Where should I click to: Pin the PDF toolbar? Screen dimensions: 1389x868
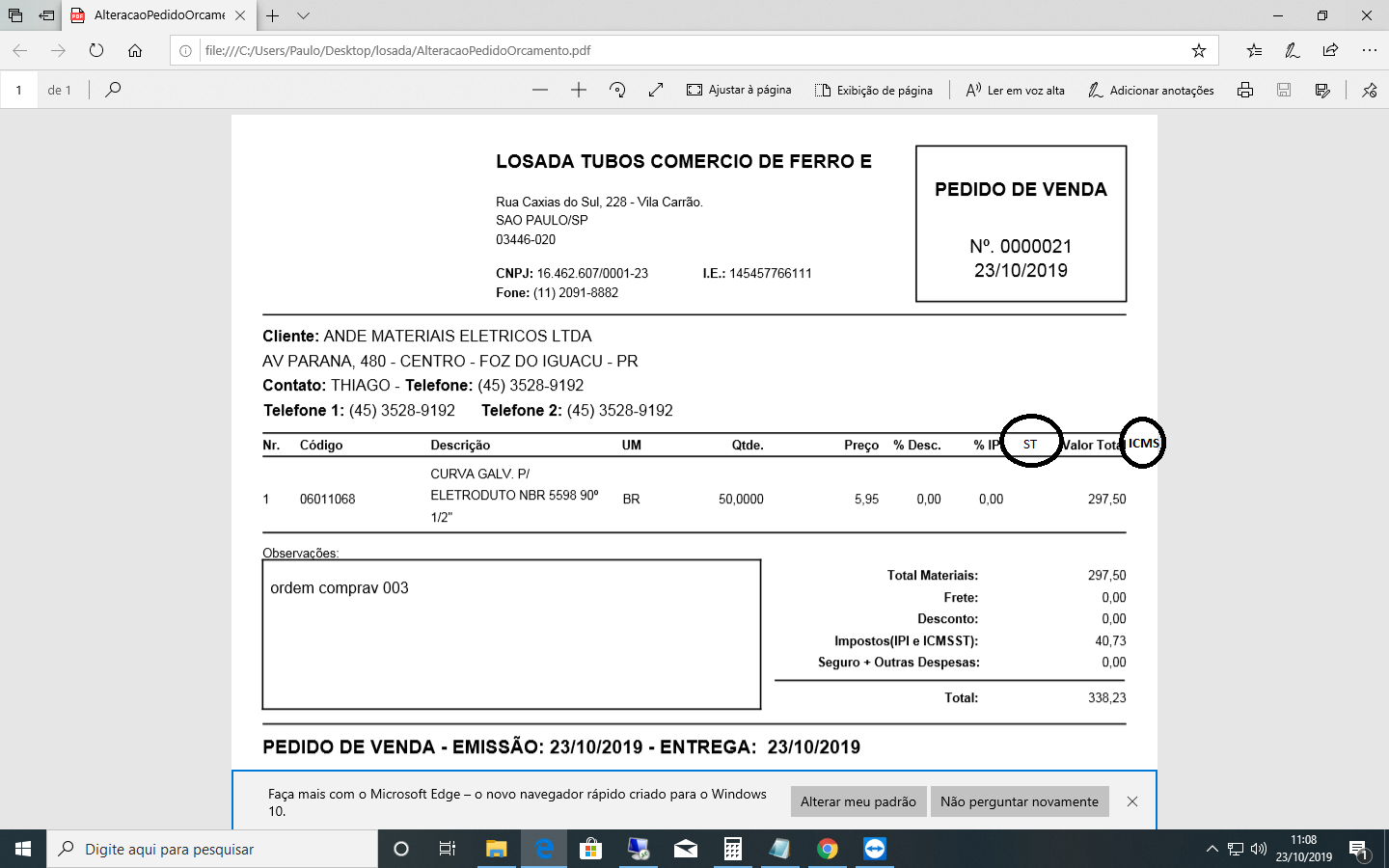(1369, 90)
